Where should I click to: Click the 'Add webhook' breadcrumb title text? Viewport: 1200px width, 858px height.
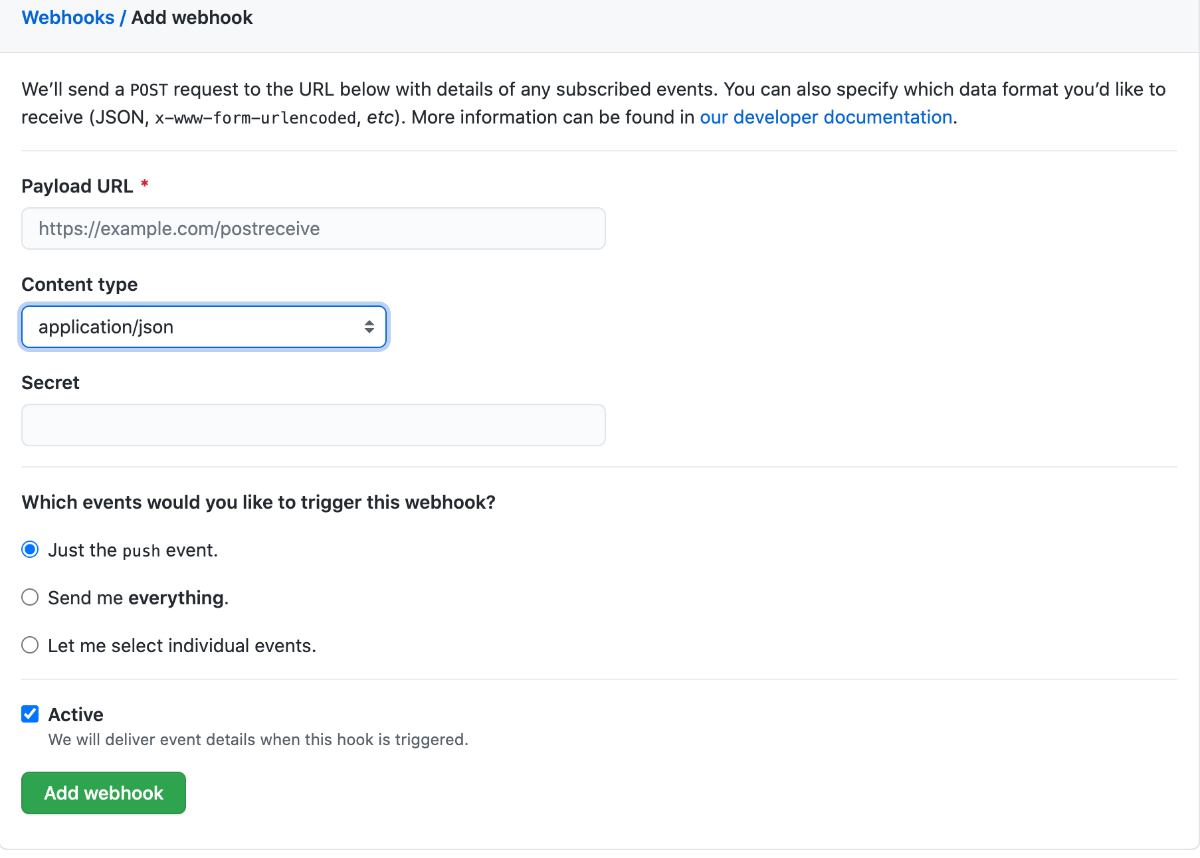point(192,17)
